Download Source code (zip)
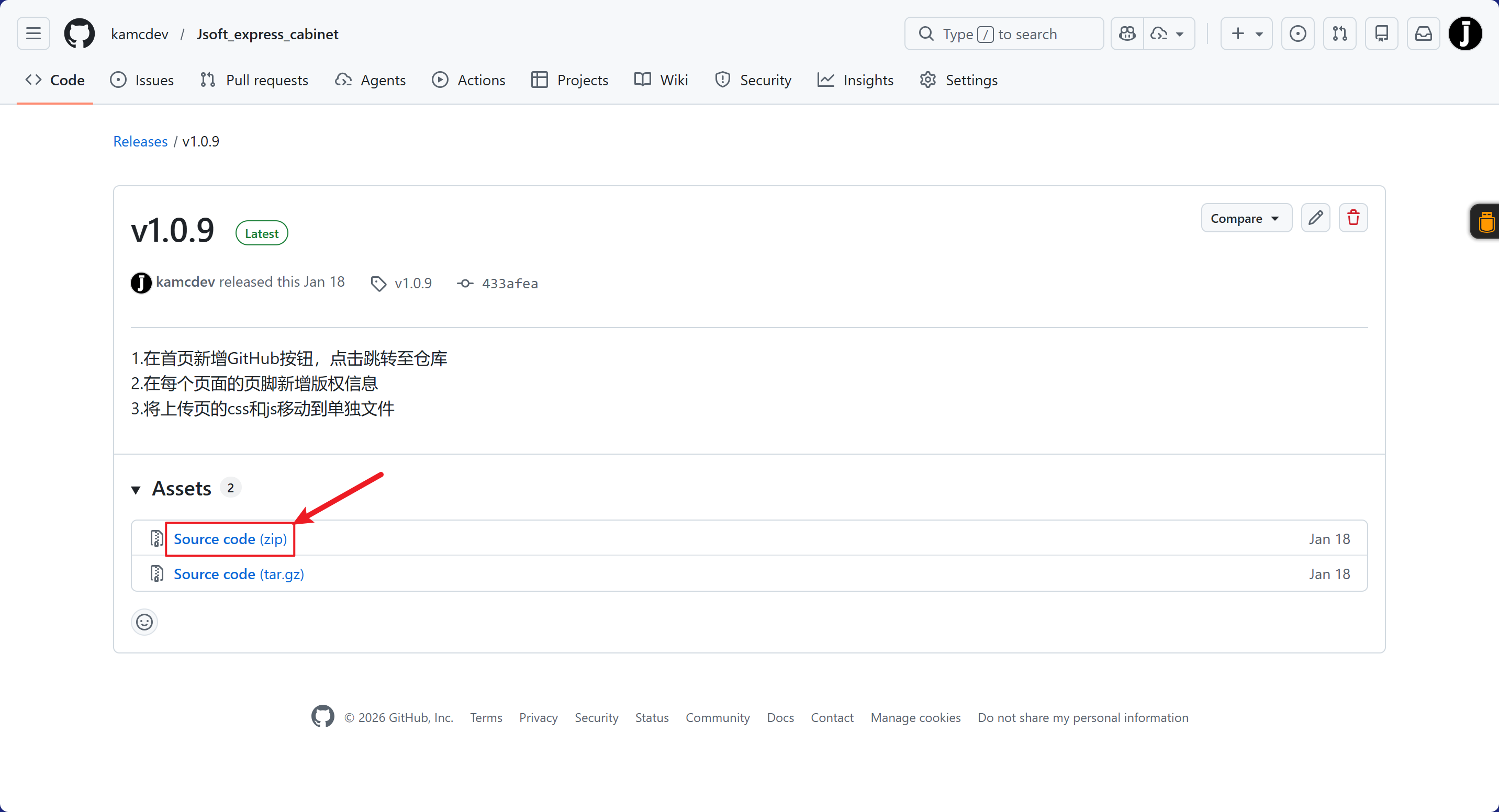The image size is (1499, 812). [230, 538]
